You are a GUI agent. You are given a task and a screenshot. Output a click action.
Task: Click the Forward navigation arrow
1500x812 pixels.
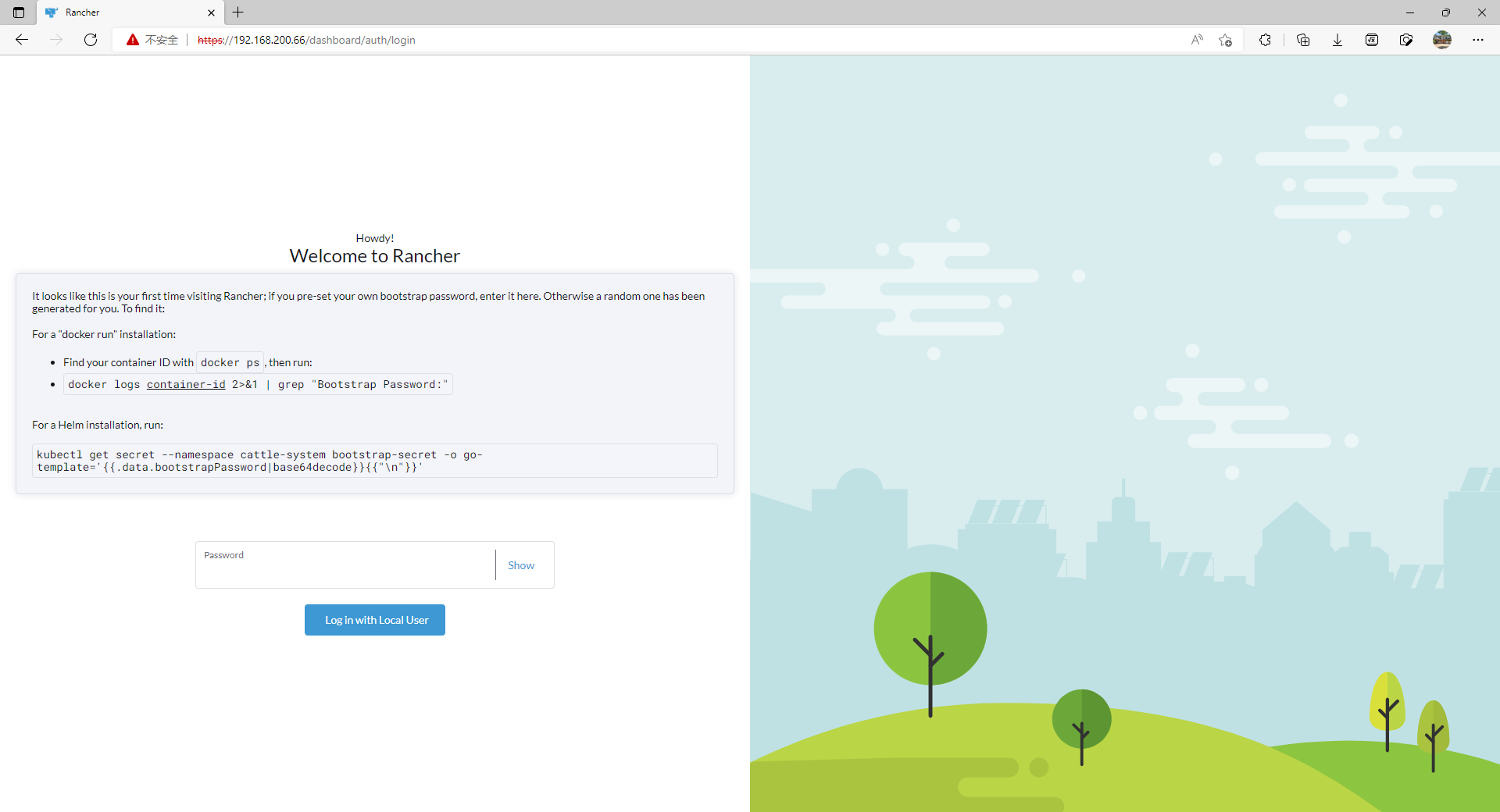pos(56,40)
